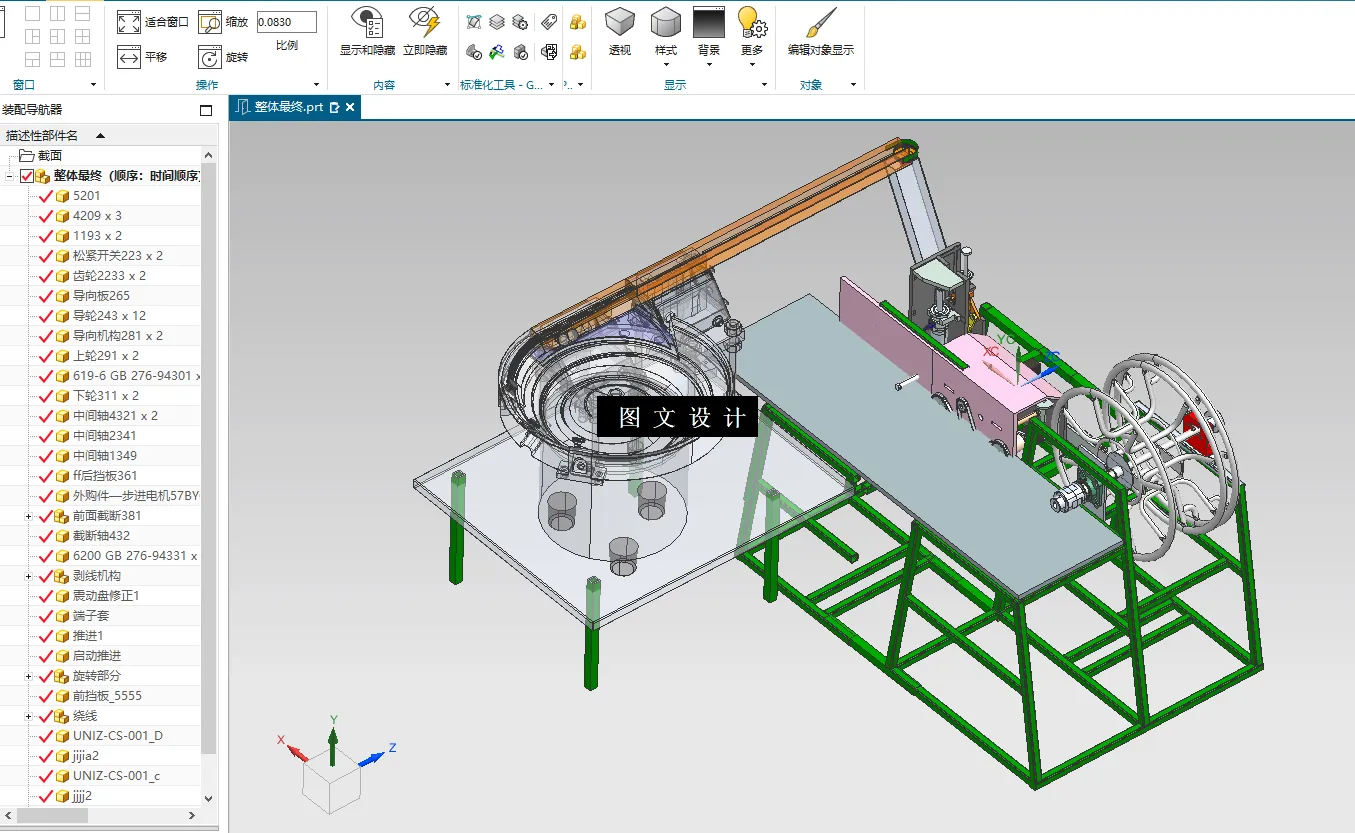Open the 显示 group options arrow

(765, 85)
